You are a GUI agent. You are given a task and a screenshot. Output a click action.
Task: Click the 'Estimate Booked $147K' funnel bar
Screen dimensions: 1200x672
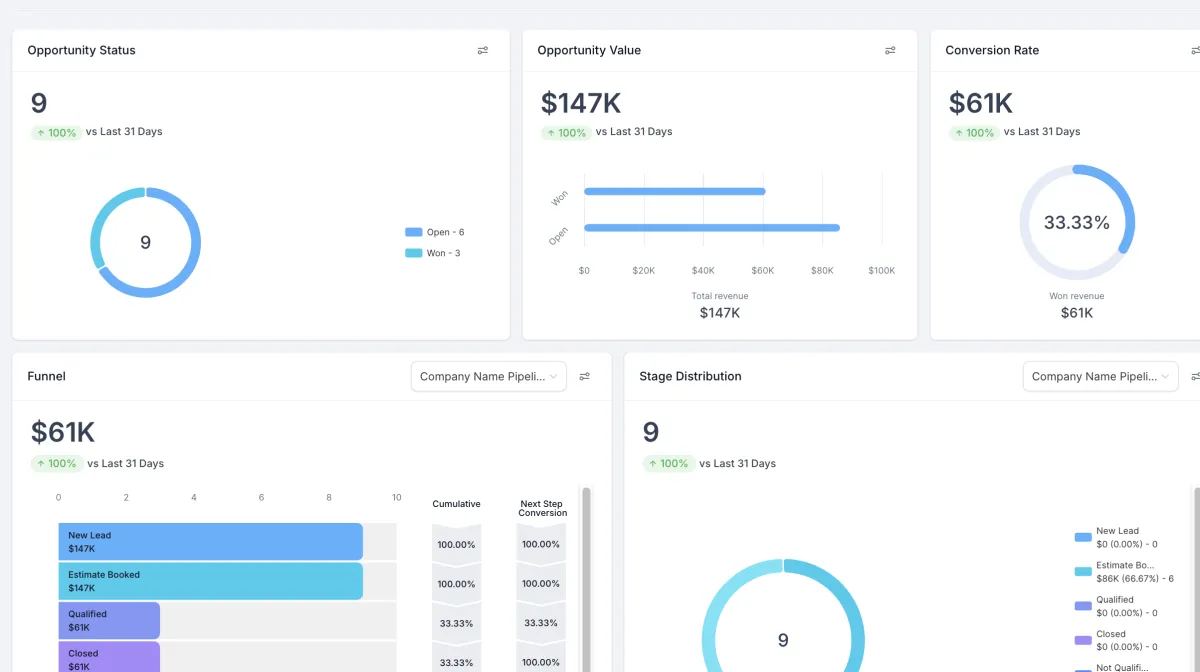click(x=210, y=581)
